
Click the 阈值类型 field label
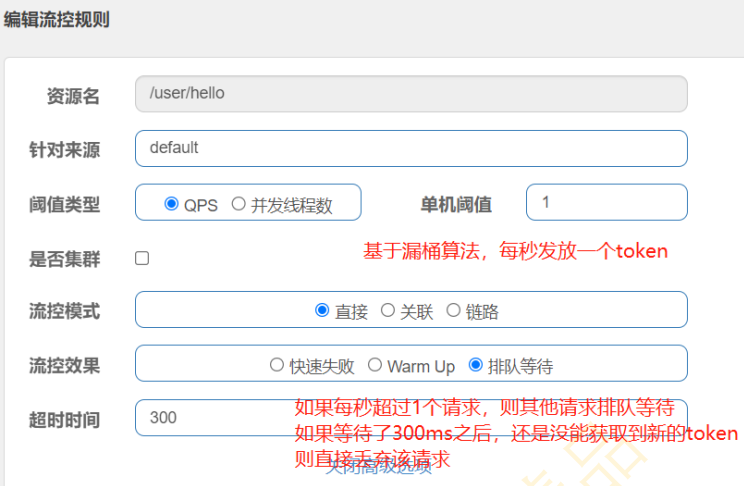coord(64,204)
